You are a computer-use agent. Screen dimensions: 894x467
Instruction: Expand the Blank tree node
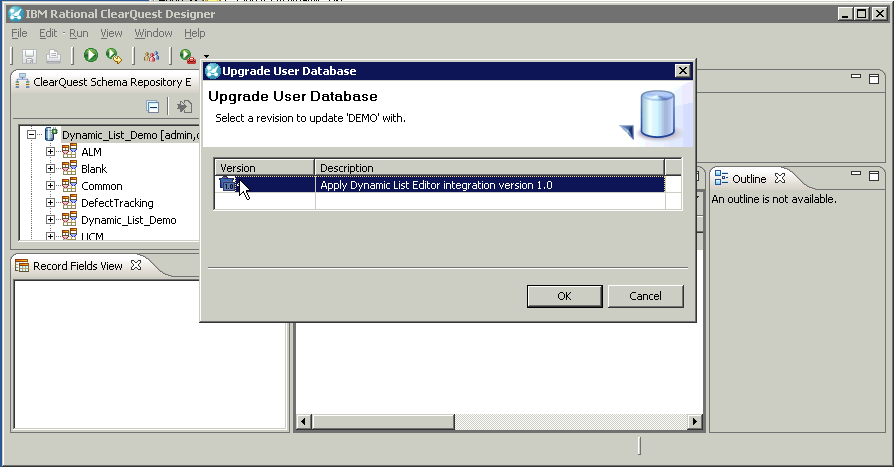point(50,169)
